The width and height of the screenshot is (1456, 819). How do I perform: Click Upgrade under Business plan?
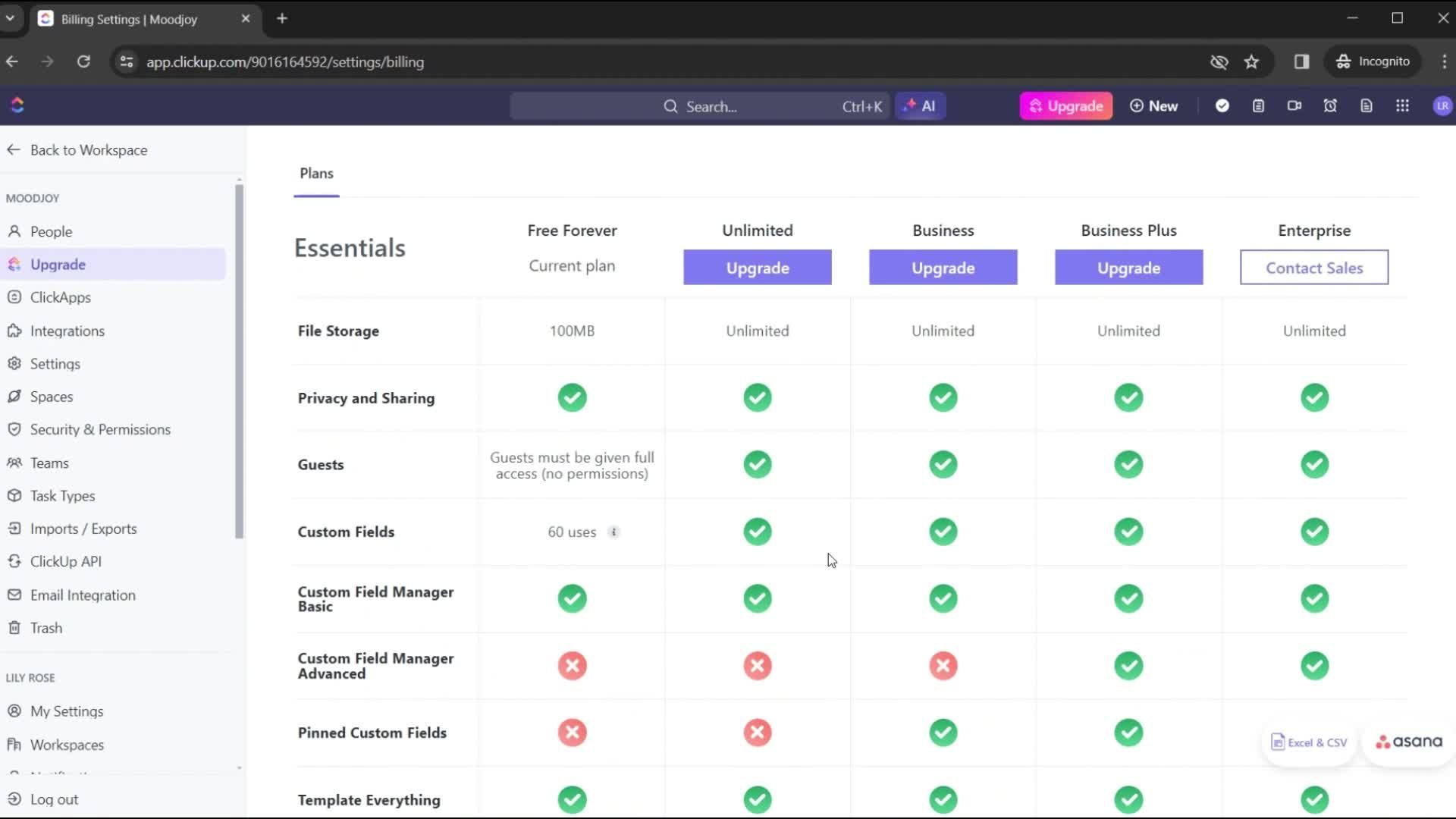pos(943,268)
